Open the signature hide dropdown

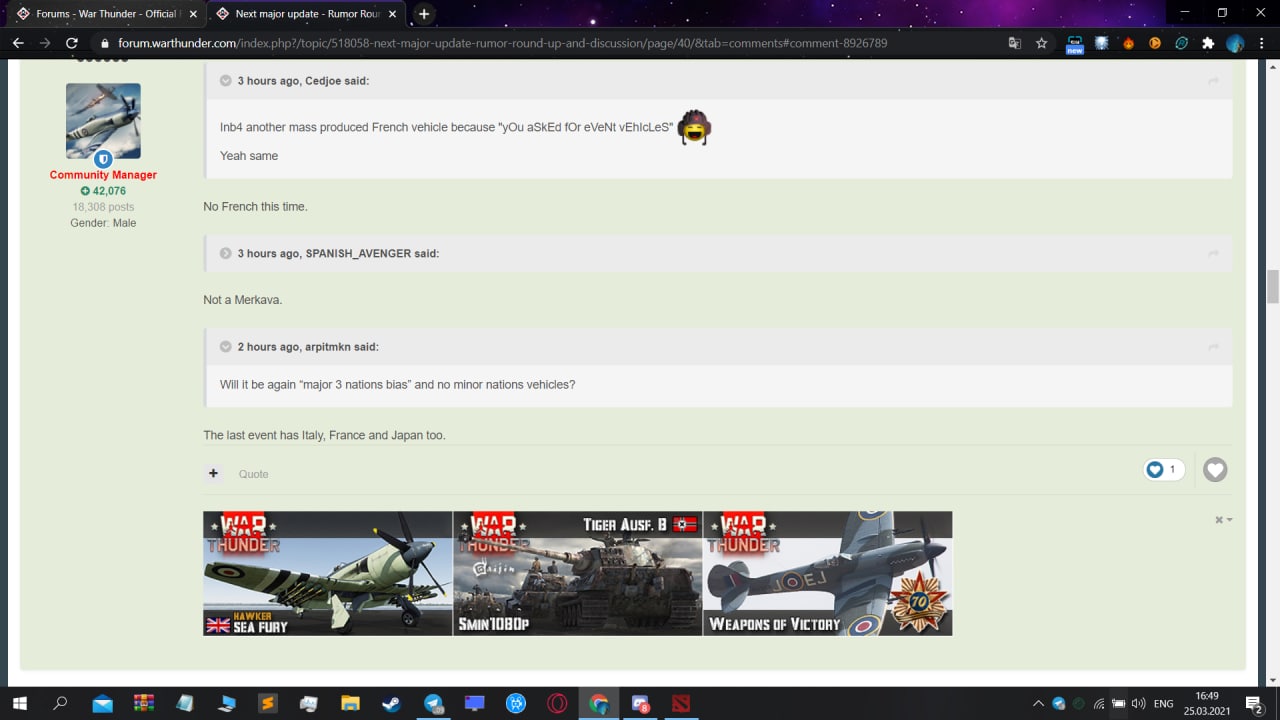(1224, 520)
